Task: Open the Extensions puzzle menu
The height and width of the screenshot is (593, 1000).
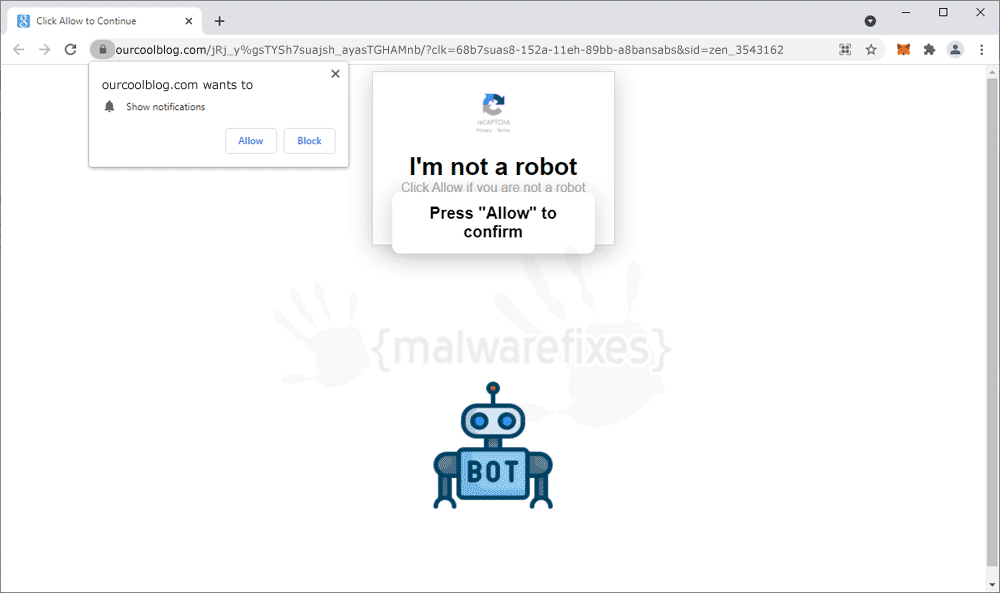Action: click(929, 50)
